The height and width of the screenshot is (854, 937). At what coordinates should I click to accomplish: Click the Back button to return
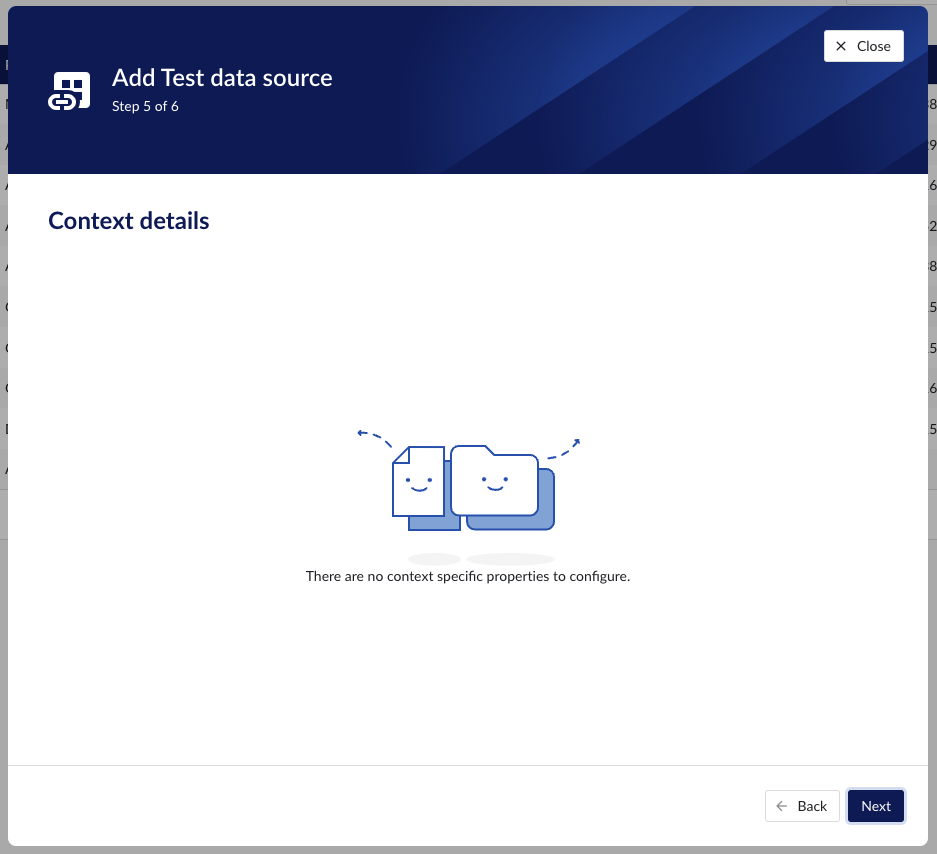[x=802, y=806]
